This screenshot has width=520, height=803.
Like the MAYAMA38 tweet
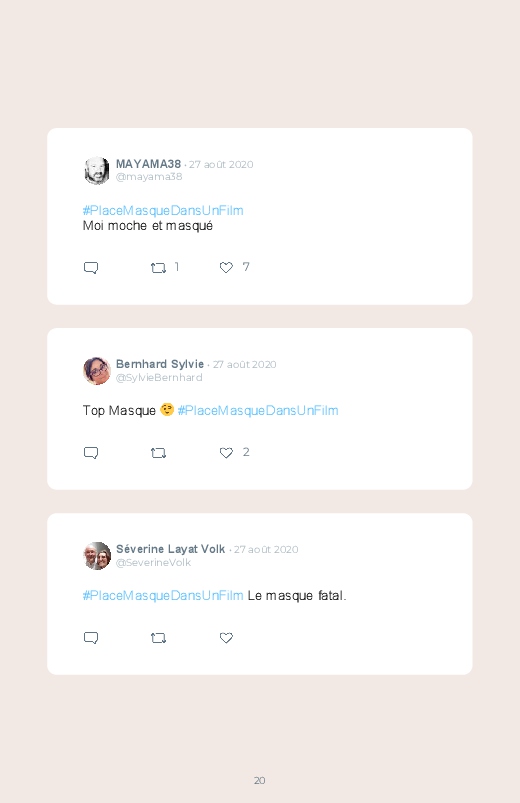click(226, 267)
